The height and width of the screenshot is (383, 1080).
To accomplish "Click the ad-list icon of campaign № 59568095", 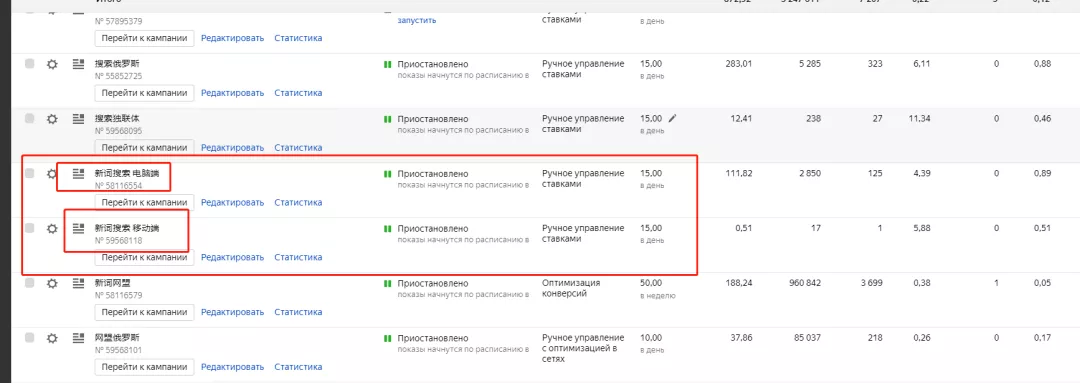I will click(79, 119).
